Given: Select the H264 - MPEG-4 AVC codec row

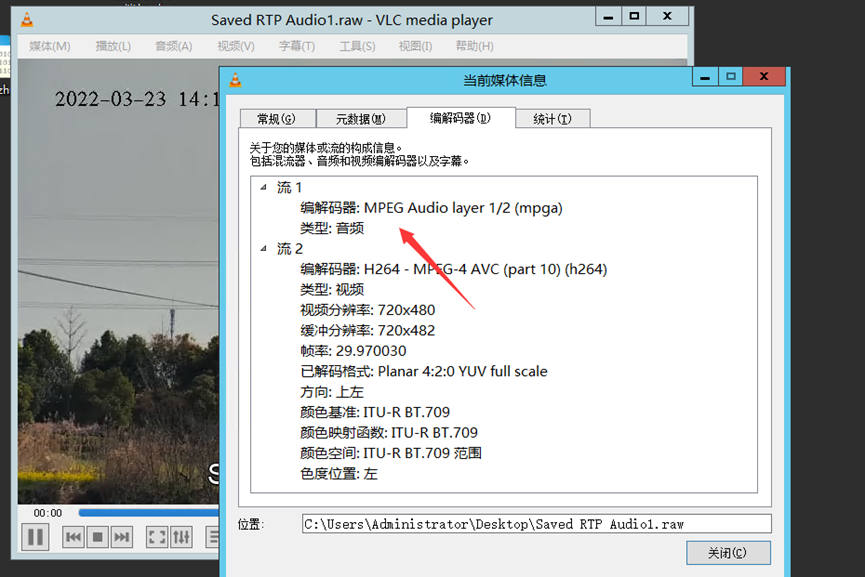Looking at the screenshot, I should (x=453, y=269).
